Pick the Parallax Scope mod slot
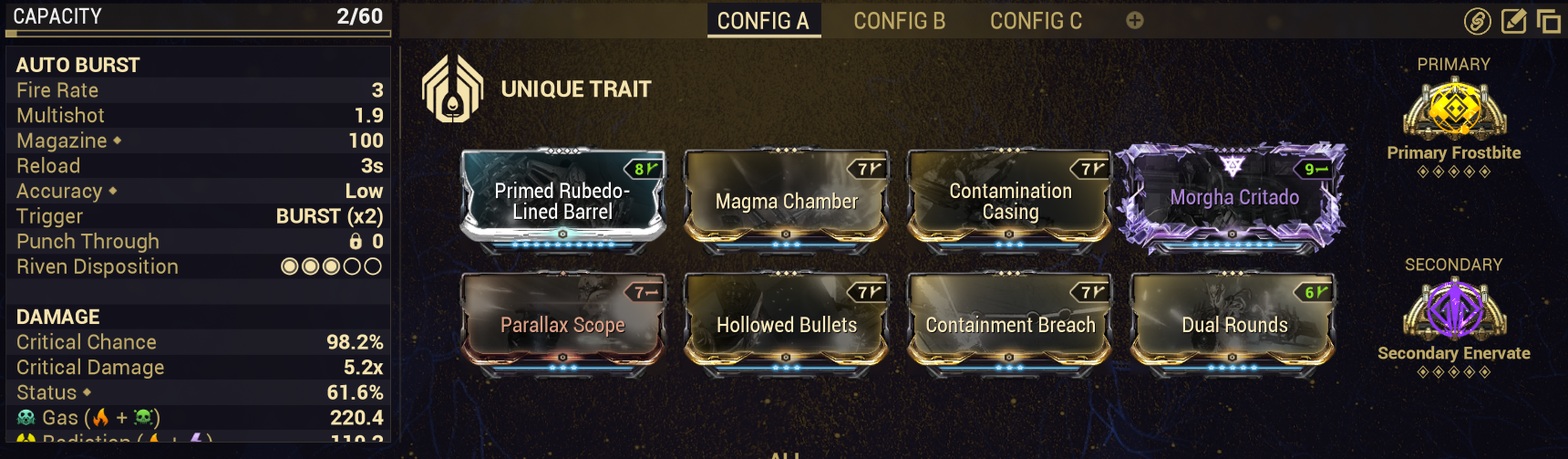This screenshot has height=459, width=1568. 562,324
